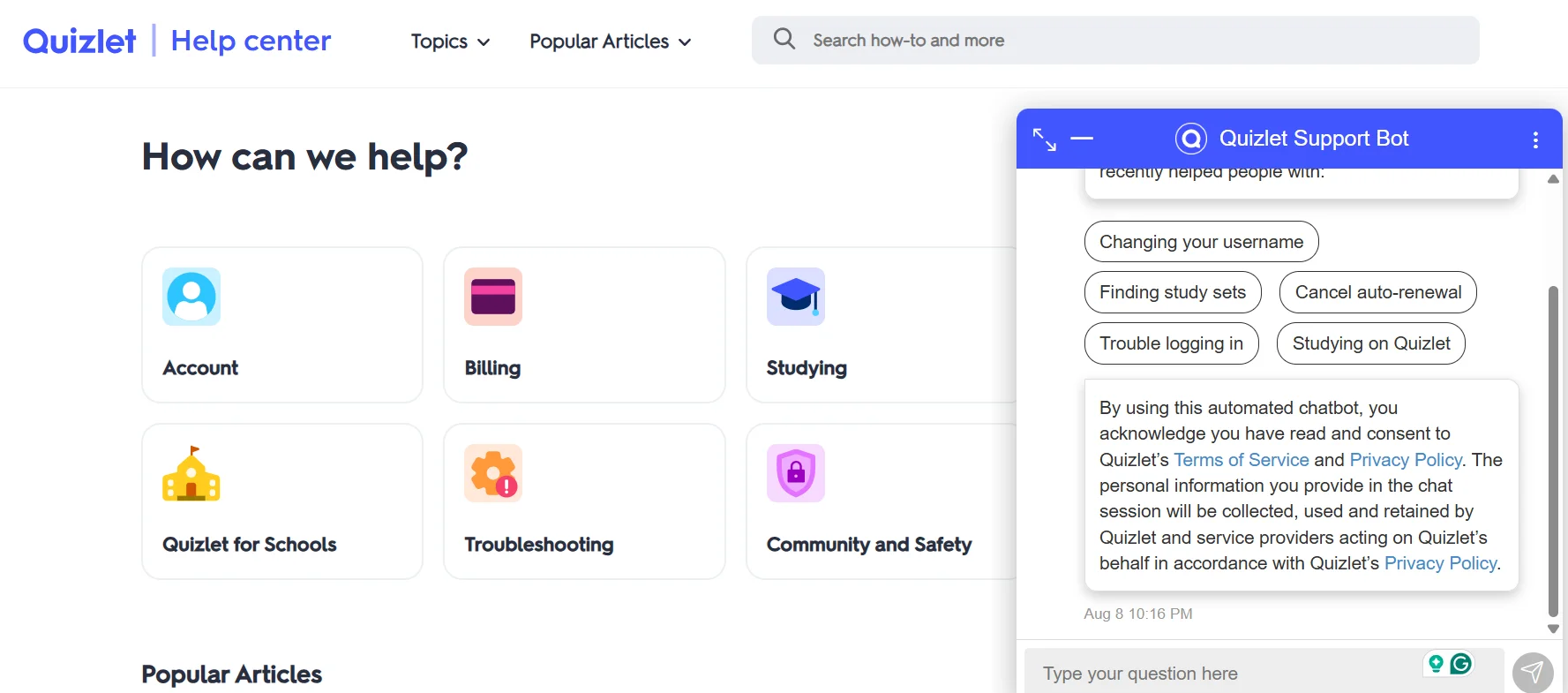Click the green lightbulb extension icon
The width and height of the screenshot is (1568, 693).
point(1436,663)
